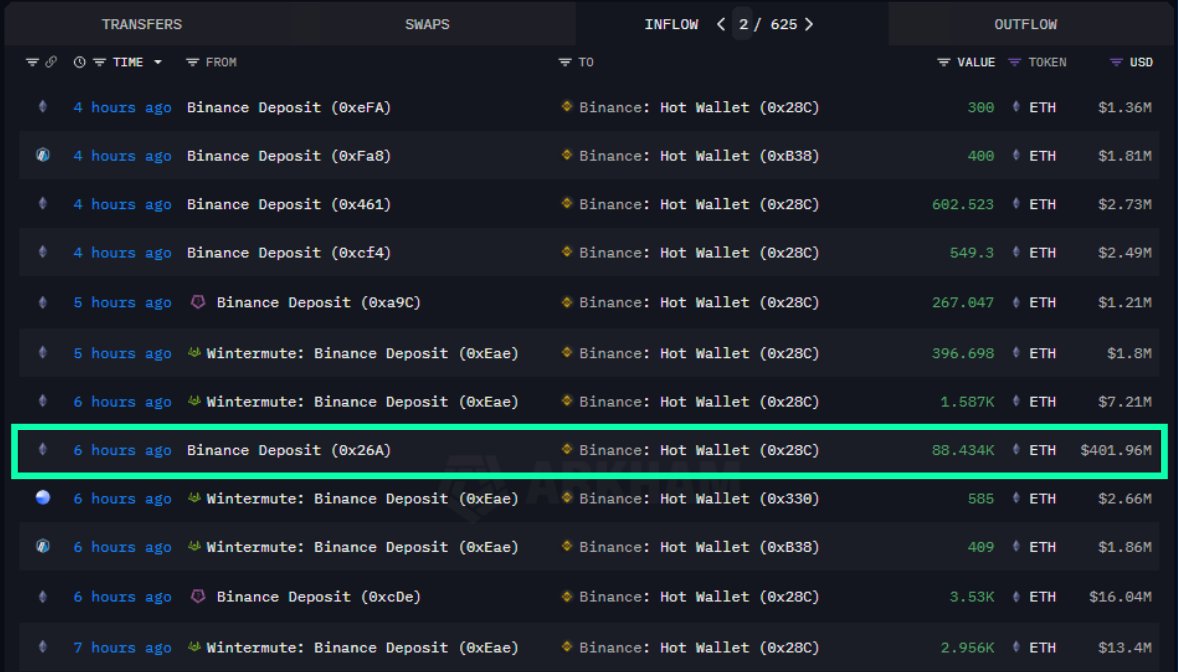Open the '6 hours ago' timestamp of the 0x26A row

coord(122,450)
